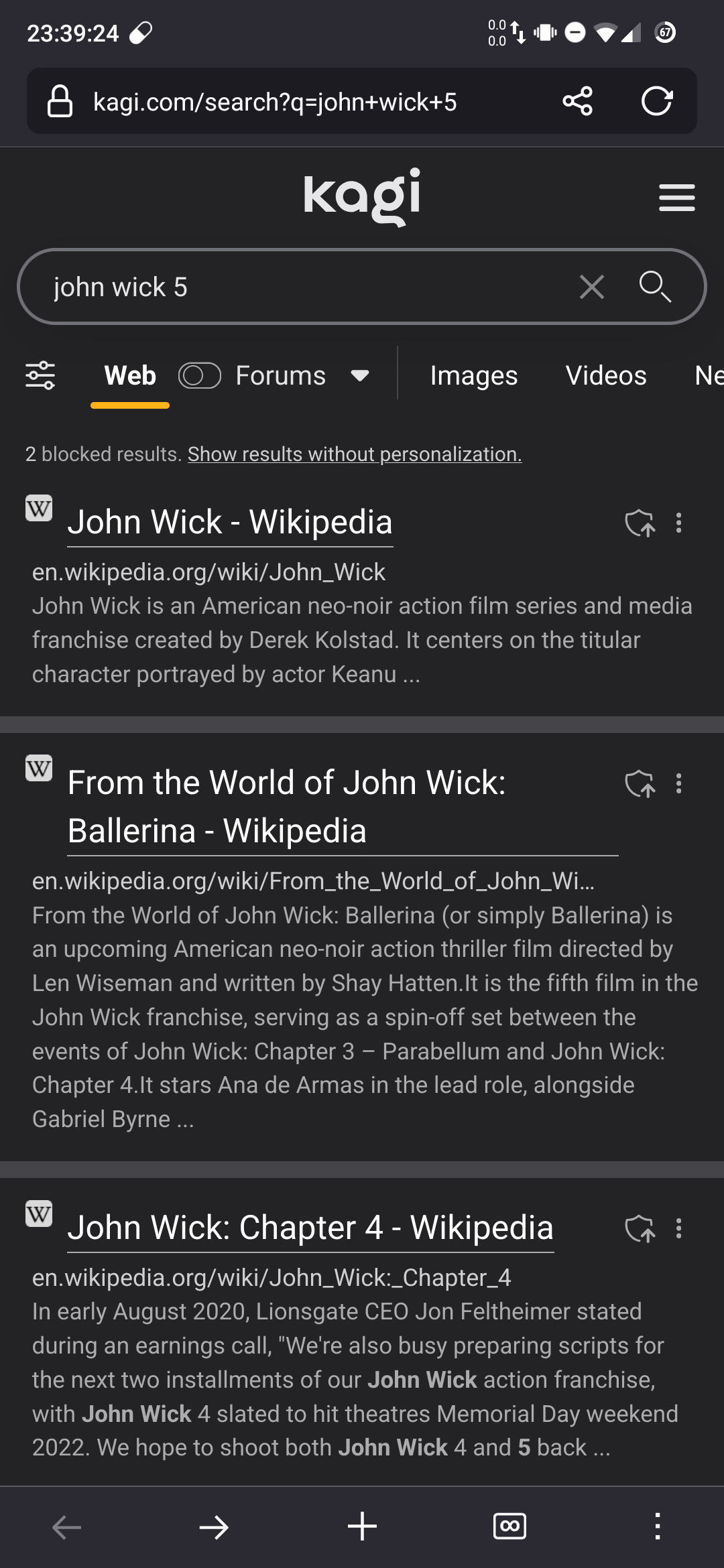Open the Kagi hamburger menu
Image resolution: width=724 pixels, height=1568 pixels.
click(x=676, y=198)
